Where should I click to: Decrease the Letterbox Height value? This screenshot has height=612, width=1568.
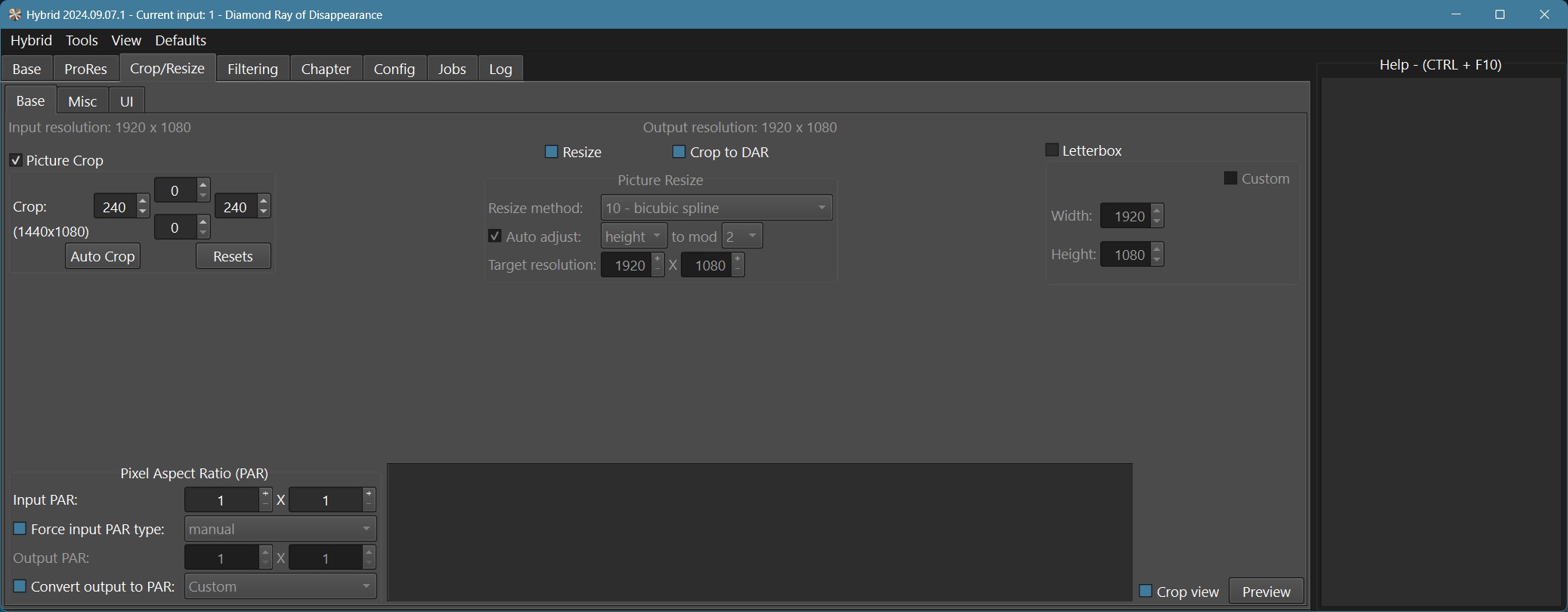point(1157,261)
